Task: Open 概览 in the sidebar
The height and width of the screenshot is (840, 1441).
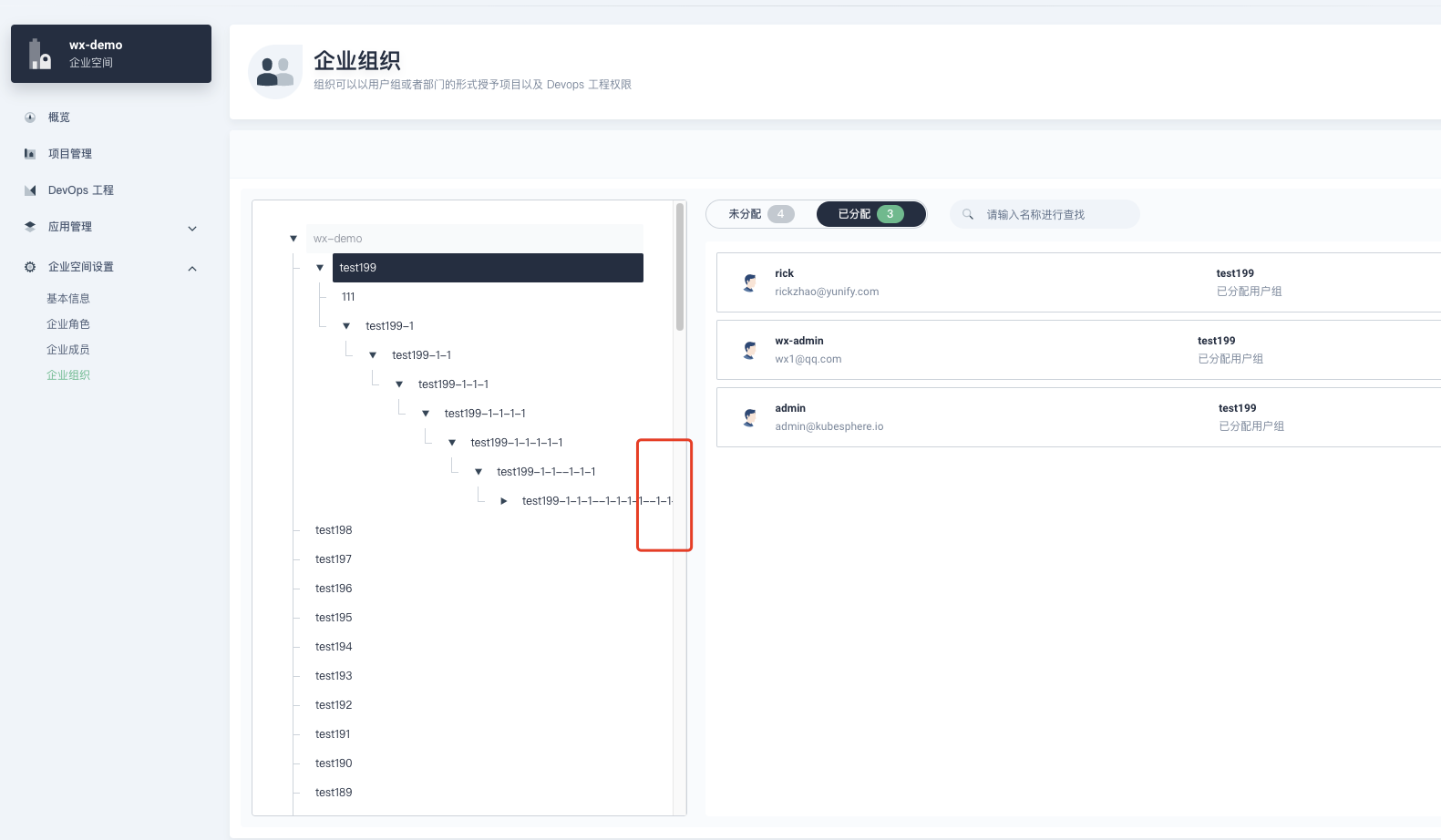Action: pos(59,118)
